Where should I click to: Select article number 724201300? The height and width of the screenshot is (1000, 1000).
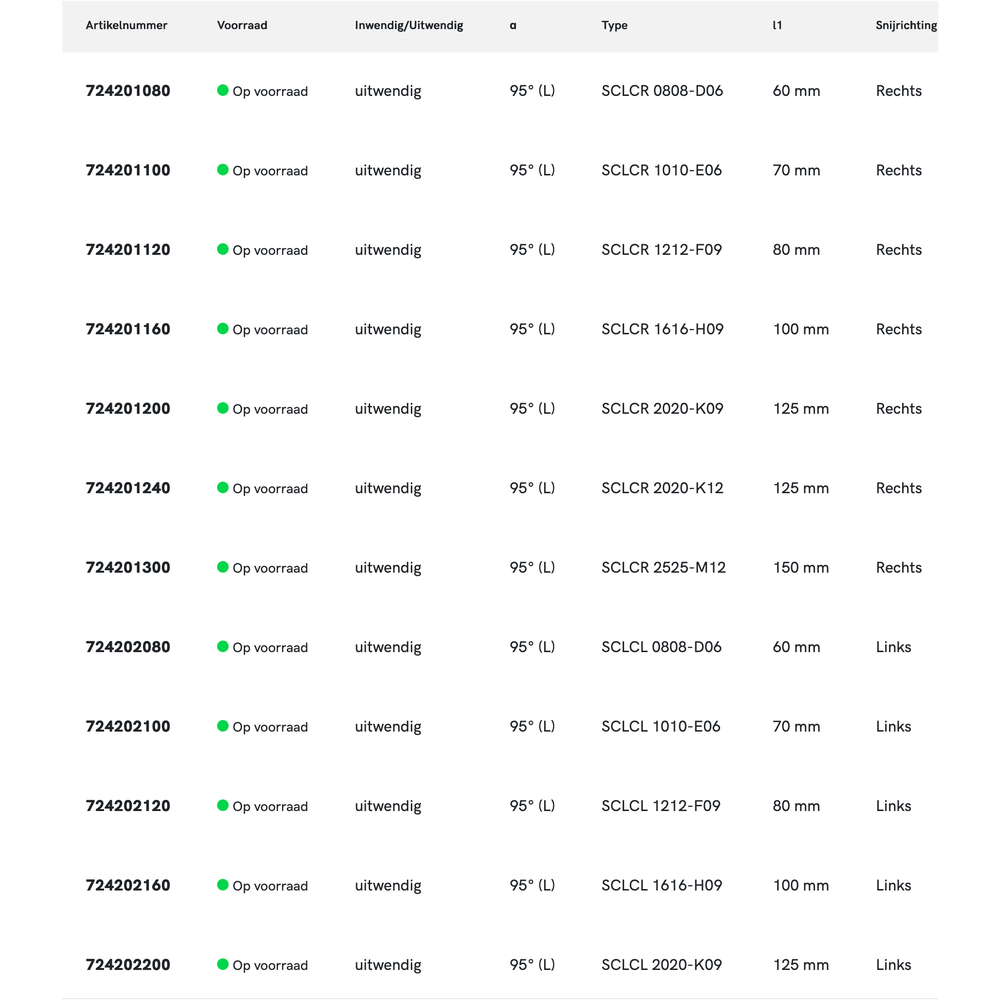click(x=128, y=568)
